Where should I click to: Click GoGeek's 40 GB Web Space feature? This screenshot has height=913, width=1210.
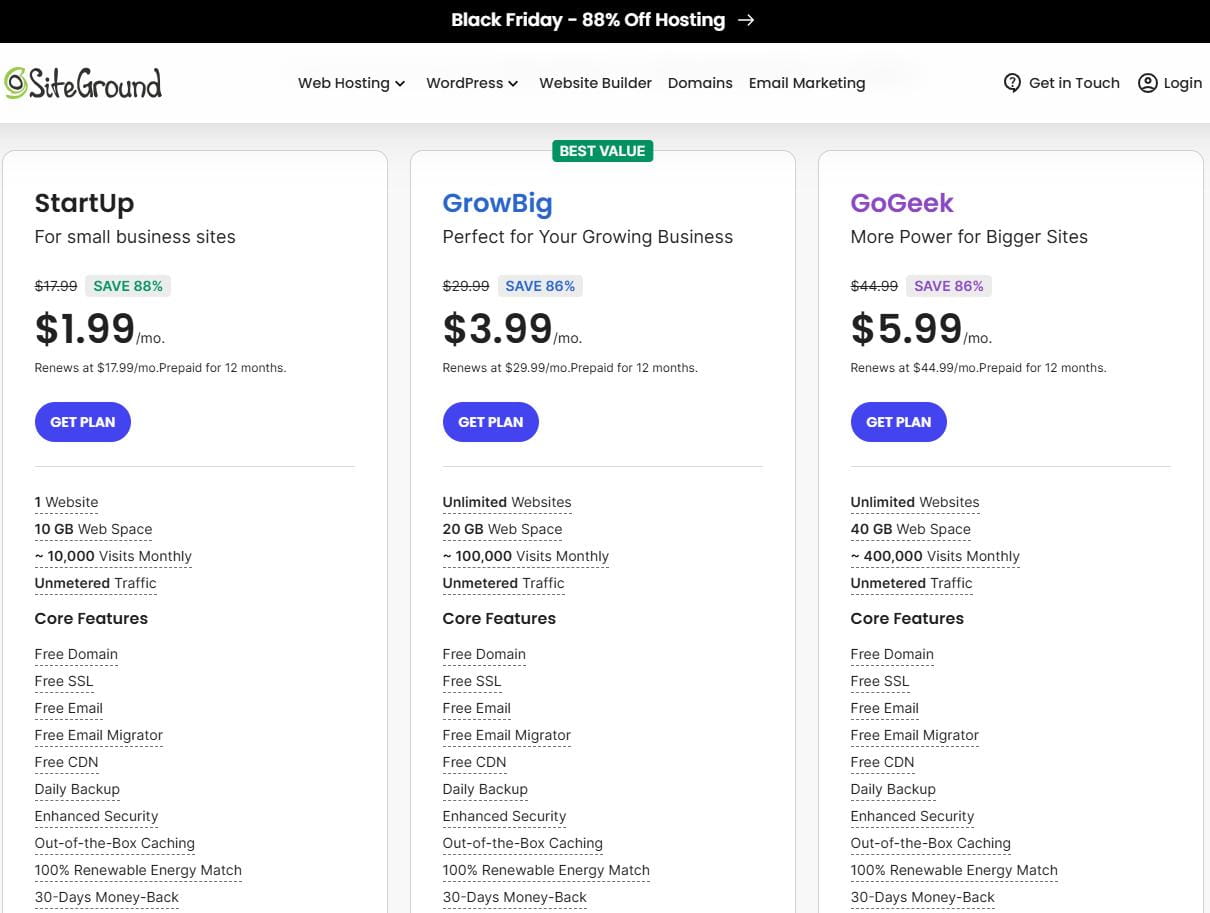tap(910, 529)
